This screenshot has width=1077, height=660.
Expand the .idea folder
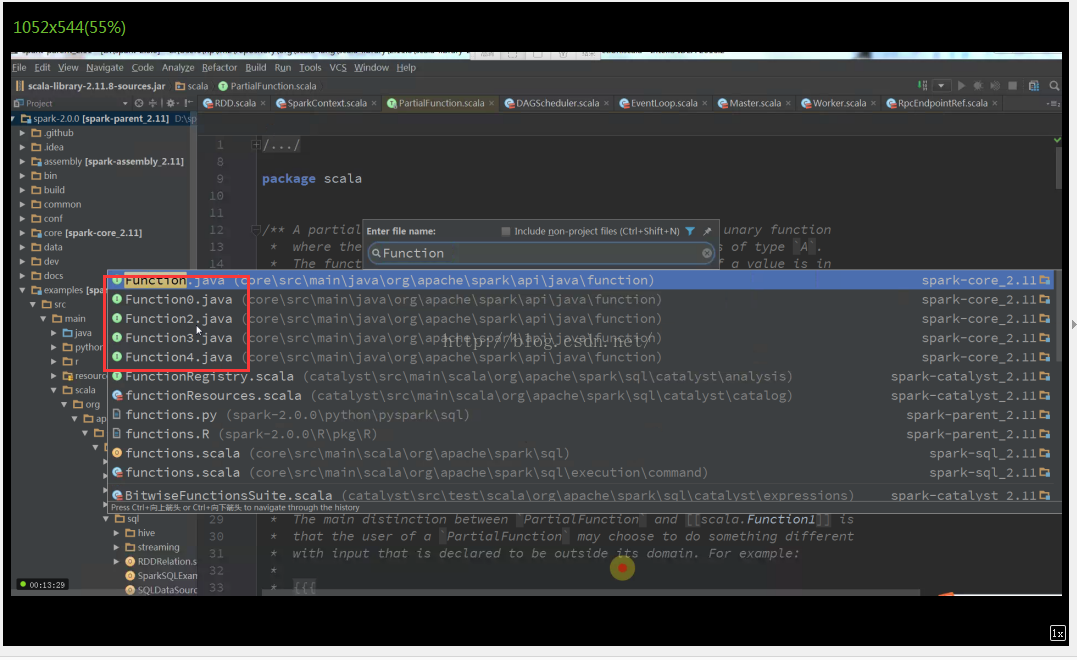[23, 147]
